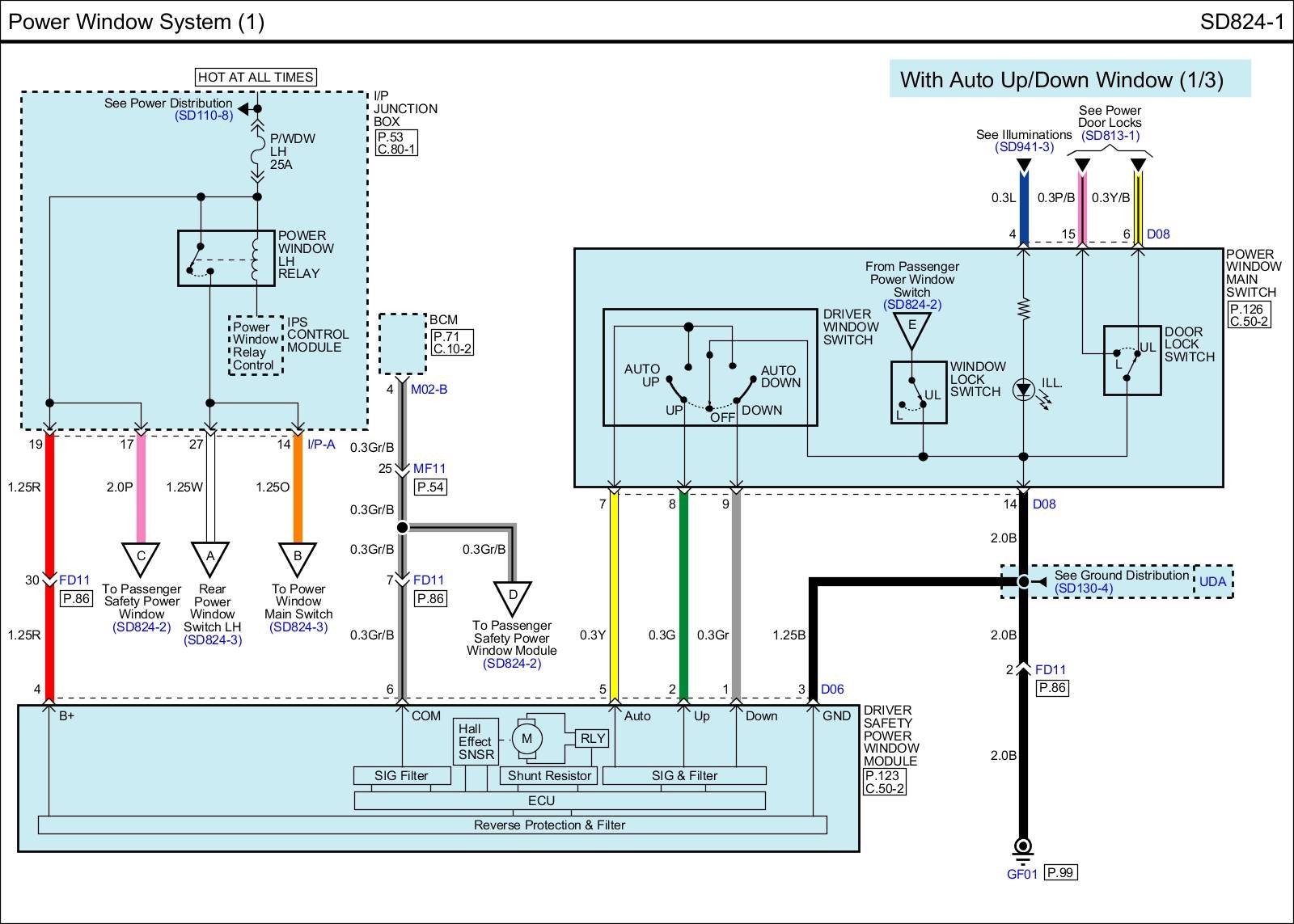The image size is (1294, 924).
Task: Click the Window Lock Switch symbol
Action: coord(918,392)
